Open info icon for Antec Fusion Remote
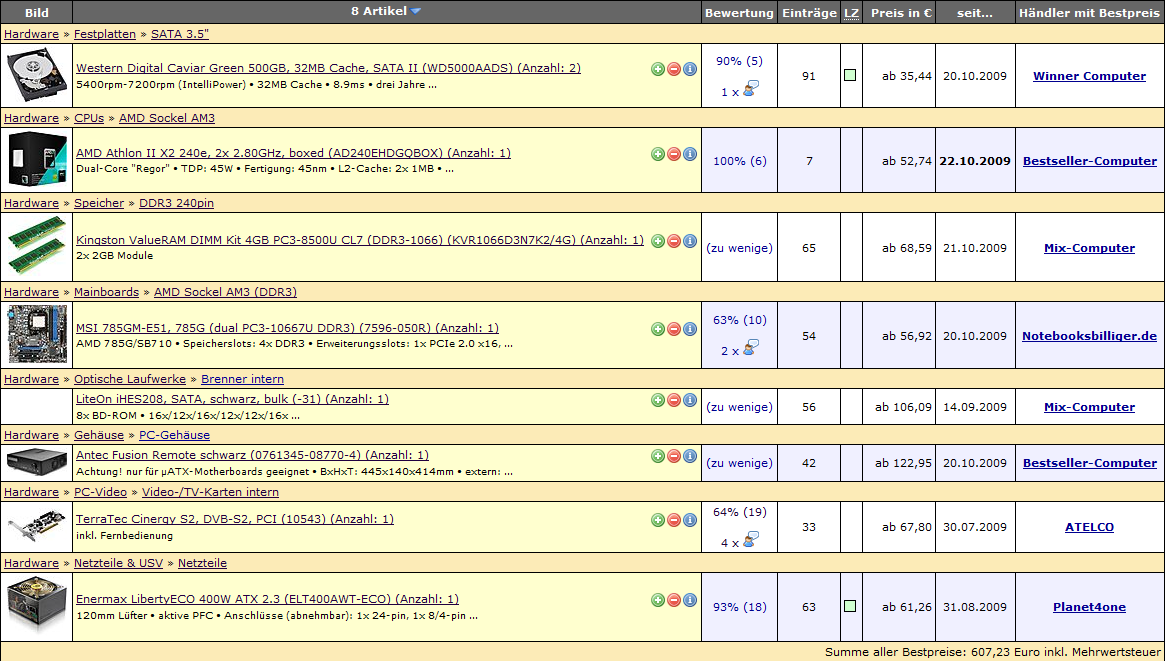 tap(689, 456)
